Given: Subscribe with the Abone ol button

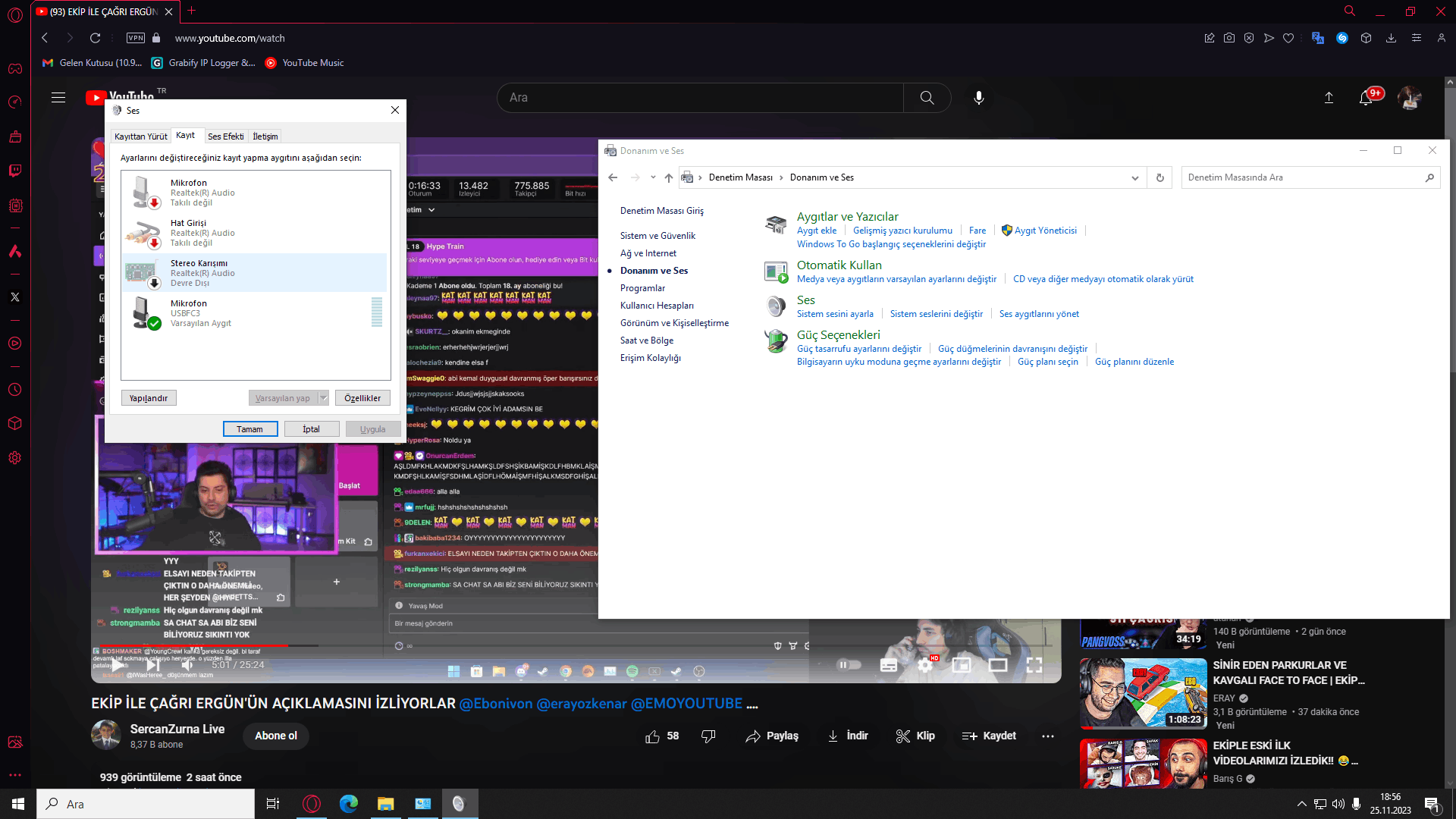Looking at the screenshot, I should click(x=276, y=736).
